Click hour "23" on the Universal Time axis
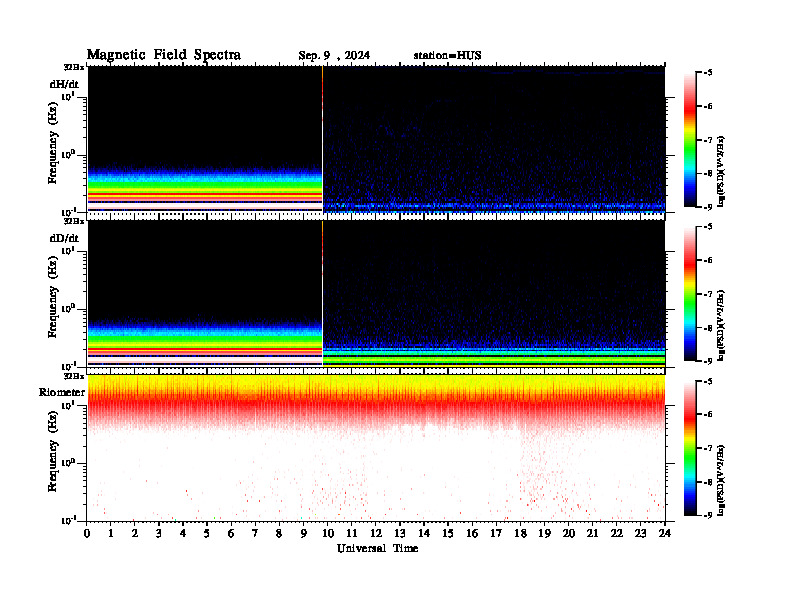 tap(640, 533)
